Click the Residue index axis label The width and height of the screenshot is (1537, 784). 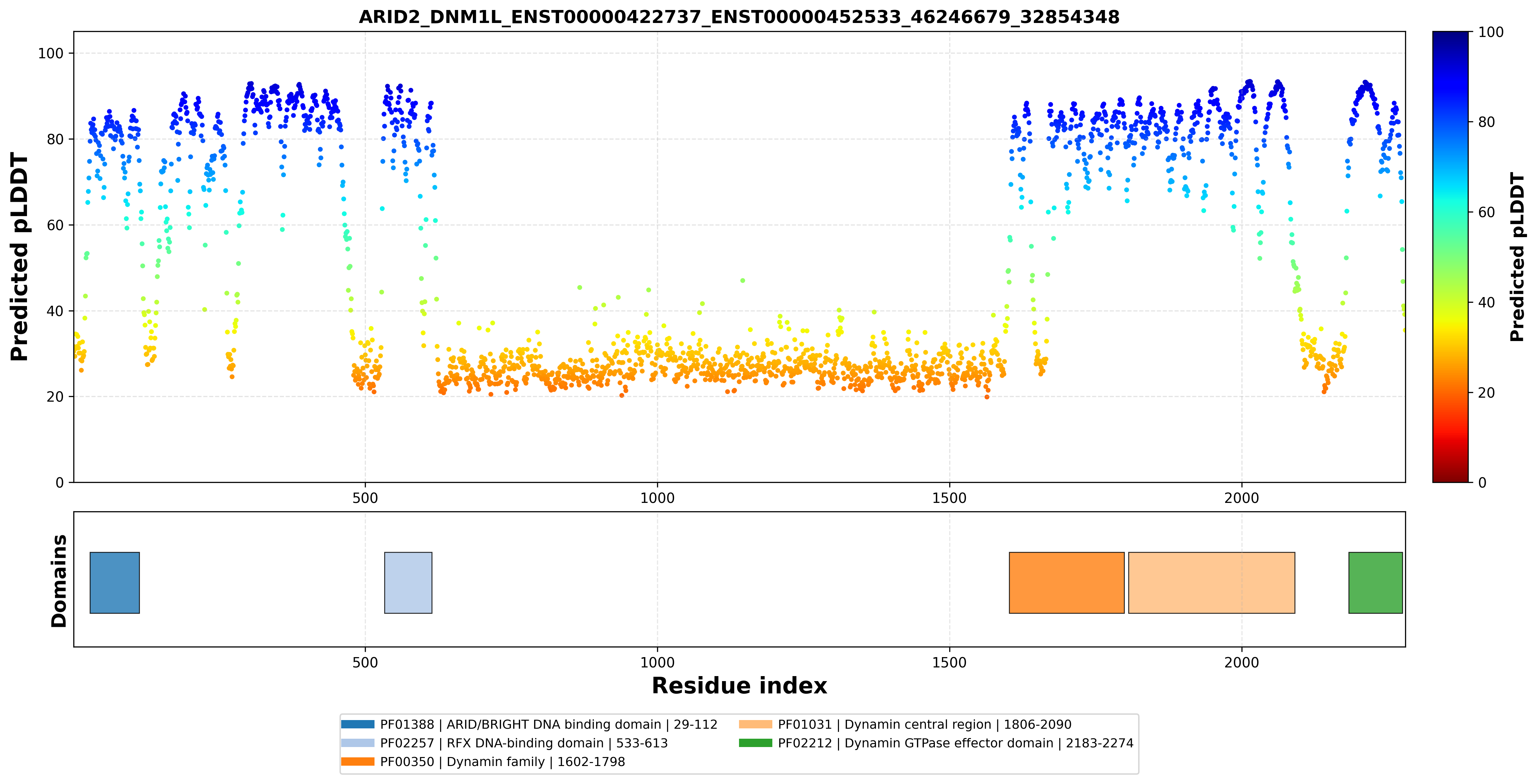click(739, 686)
